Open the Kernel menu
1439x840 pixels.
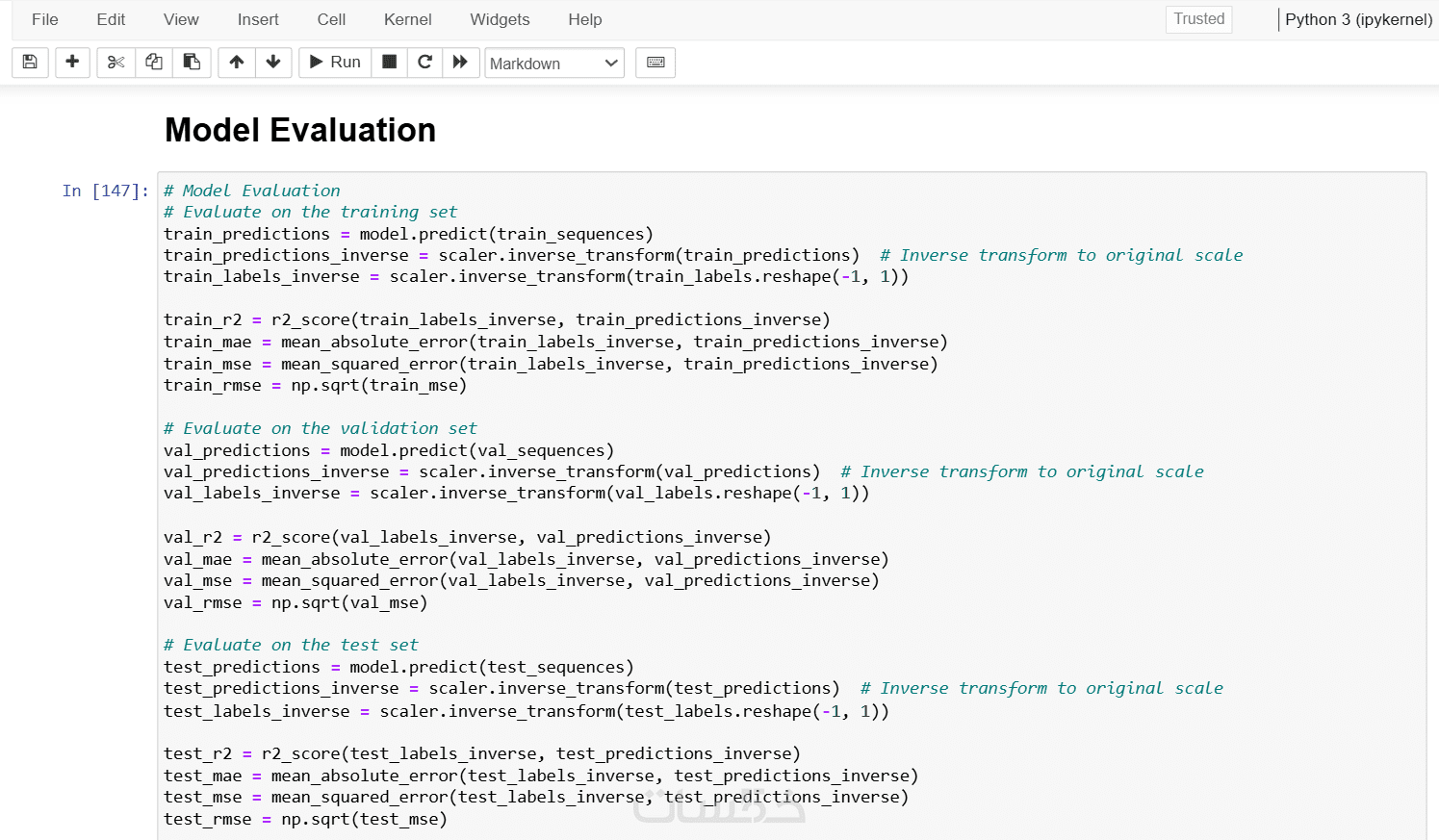pos(407,19)
